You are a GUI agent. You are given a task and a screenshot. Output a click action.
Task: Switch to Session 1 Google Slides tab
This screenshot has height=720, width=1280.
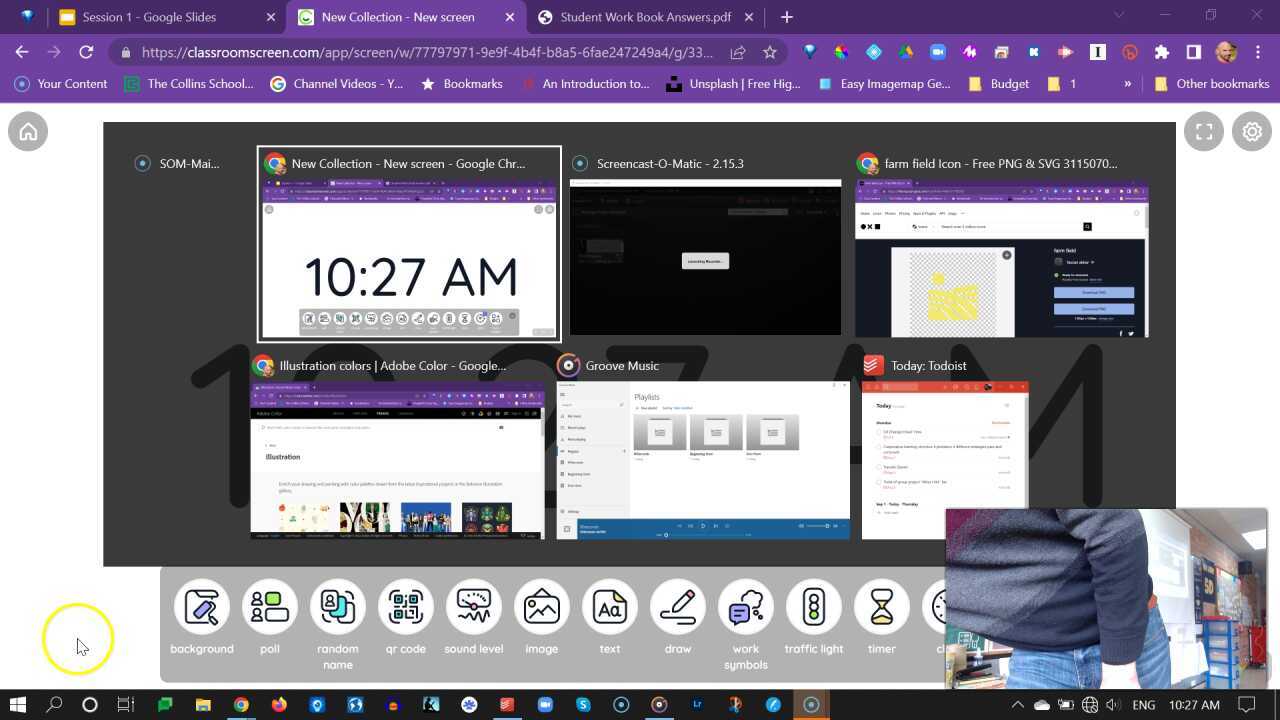(x=150, y=17)
